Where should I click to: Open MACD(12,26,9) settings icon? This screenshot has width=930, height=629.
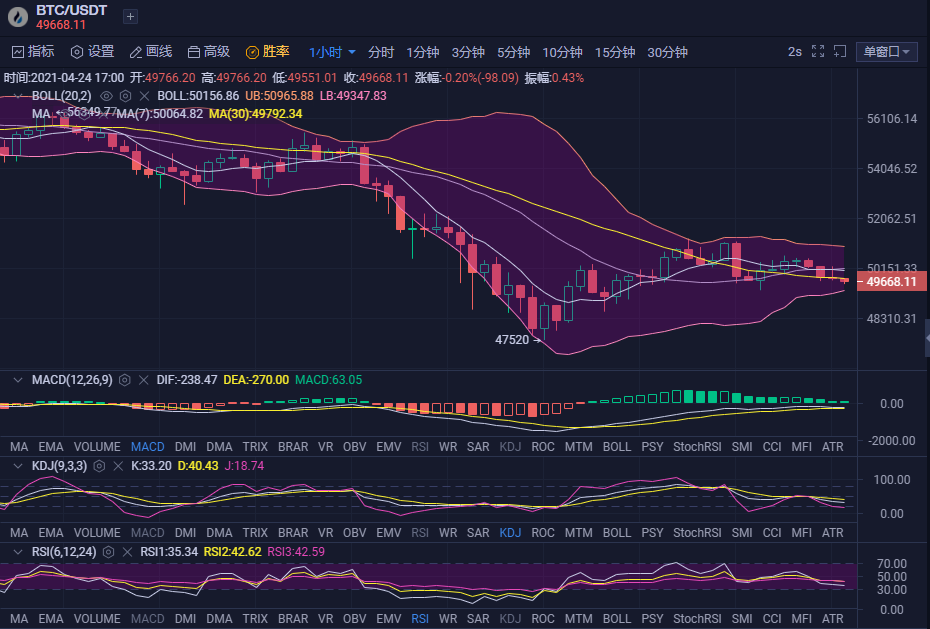(x=125, y=380)
